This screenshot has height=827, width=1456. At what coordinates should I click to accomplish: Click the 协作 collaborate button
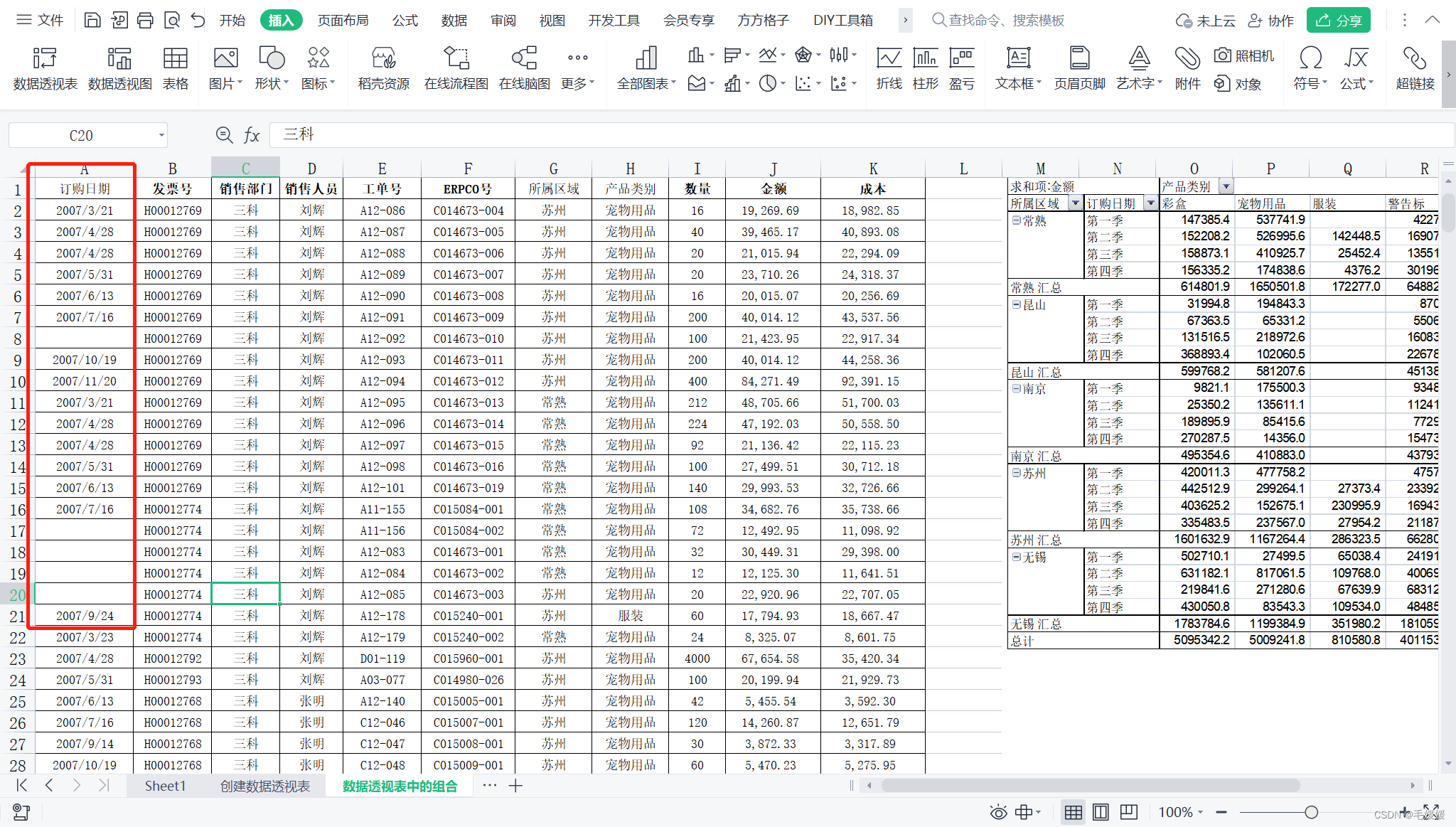pyautogui.click(x=1271, y=21)
